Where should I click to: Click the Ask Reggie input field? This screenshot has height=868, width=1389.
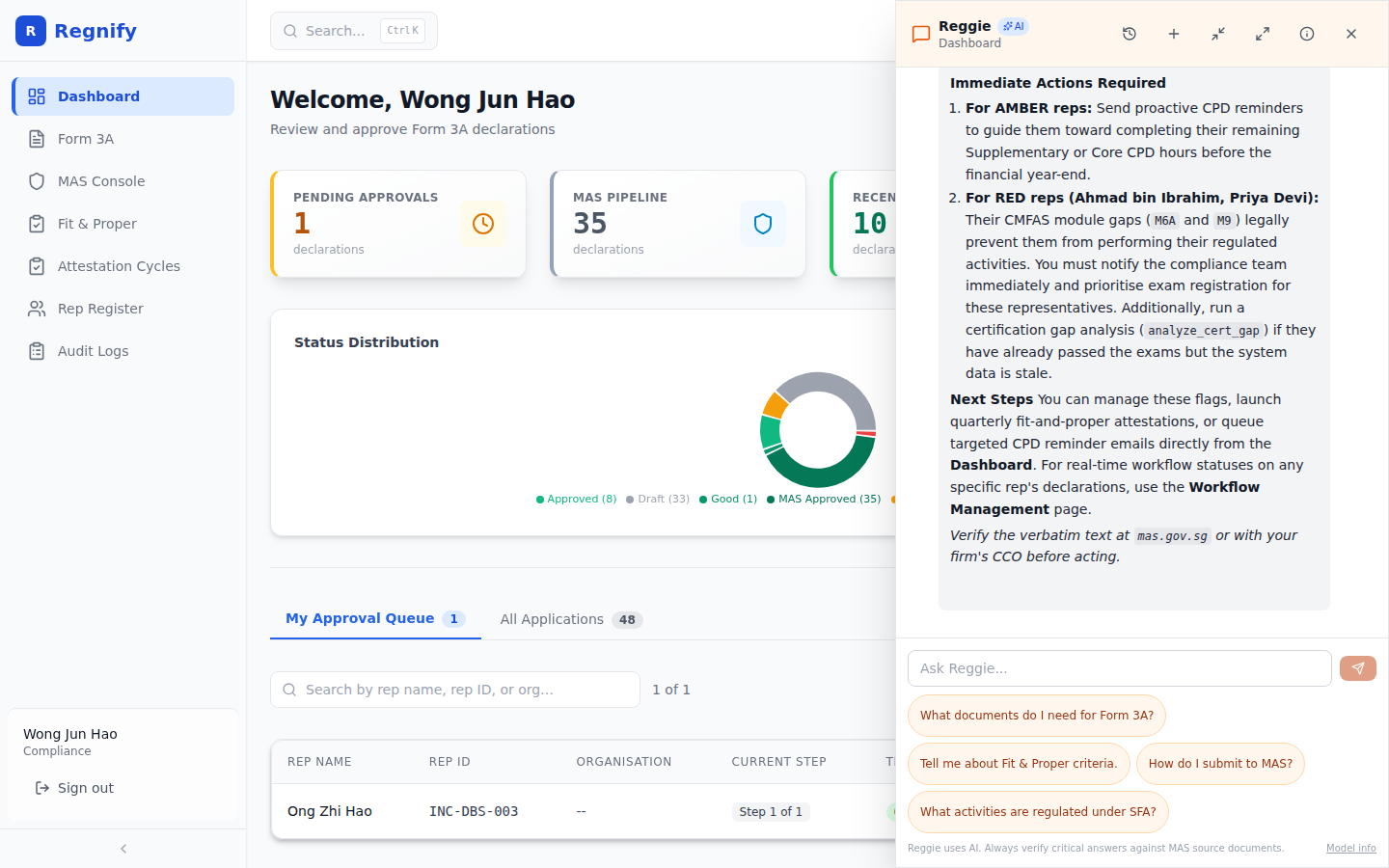[1120, 668]
